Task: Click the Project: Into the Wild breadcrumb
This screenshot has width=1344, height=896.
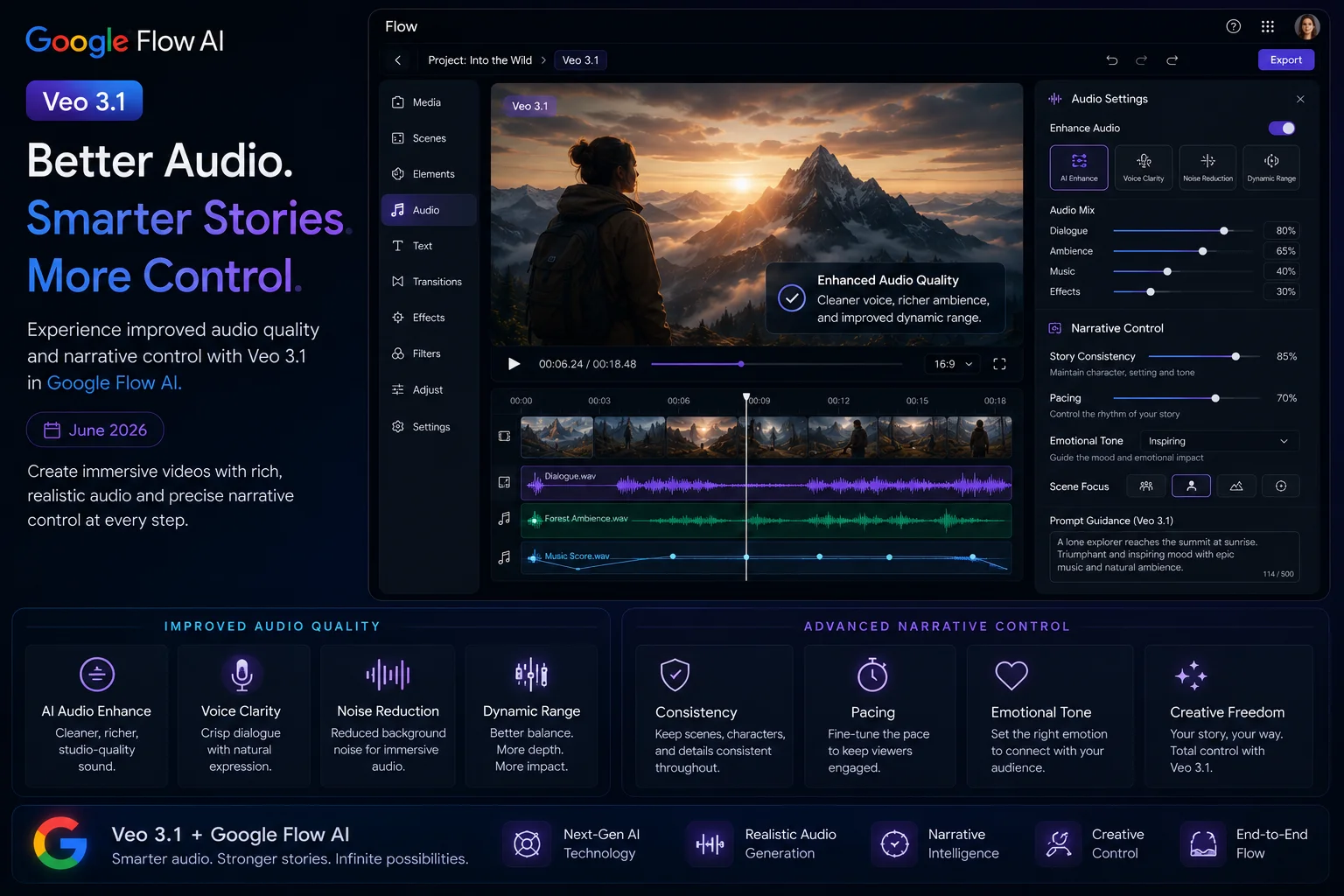Action: [479, 60]
